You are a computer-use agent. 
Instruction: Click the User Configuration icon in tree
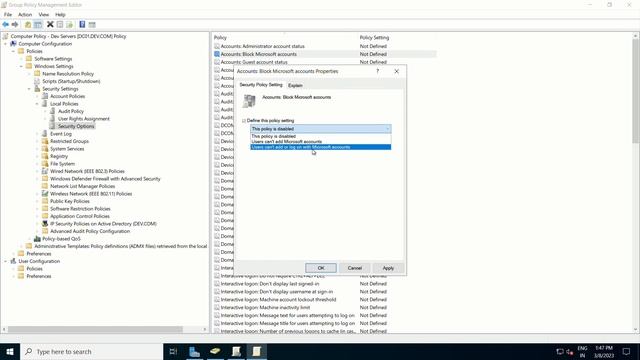coord(13,261)
